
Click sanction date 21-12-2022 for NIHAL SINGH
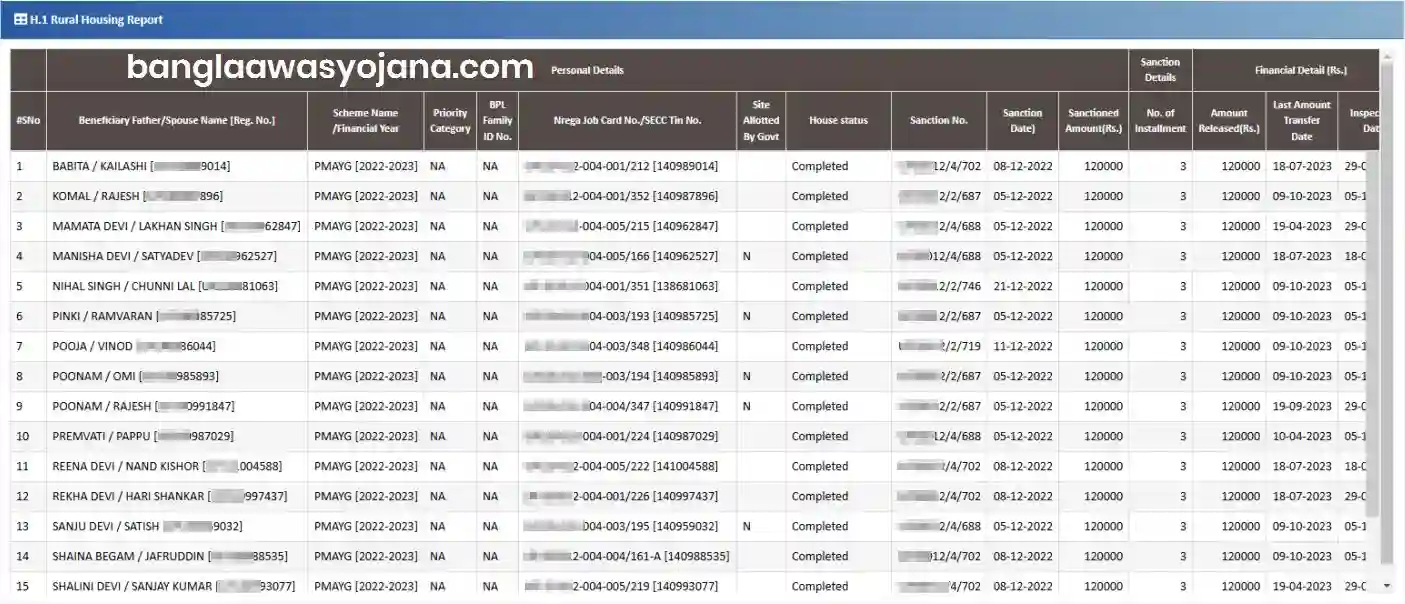[x=1023, y=286]
